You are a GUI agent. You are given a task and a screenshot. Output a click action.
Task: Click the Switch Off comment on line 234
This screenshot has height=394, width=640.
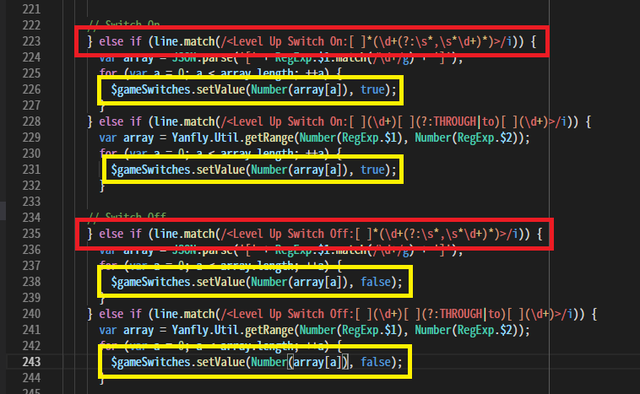[x=127, y=216]
